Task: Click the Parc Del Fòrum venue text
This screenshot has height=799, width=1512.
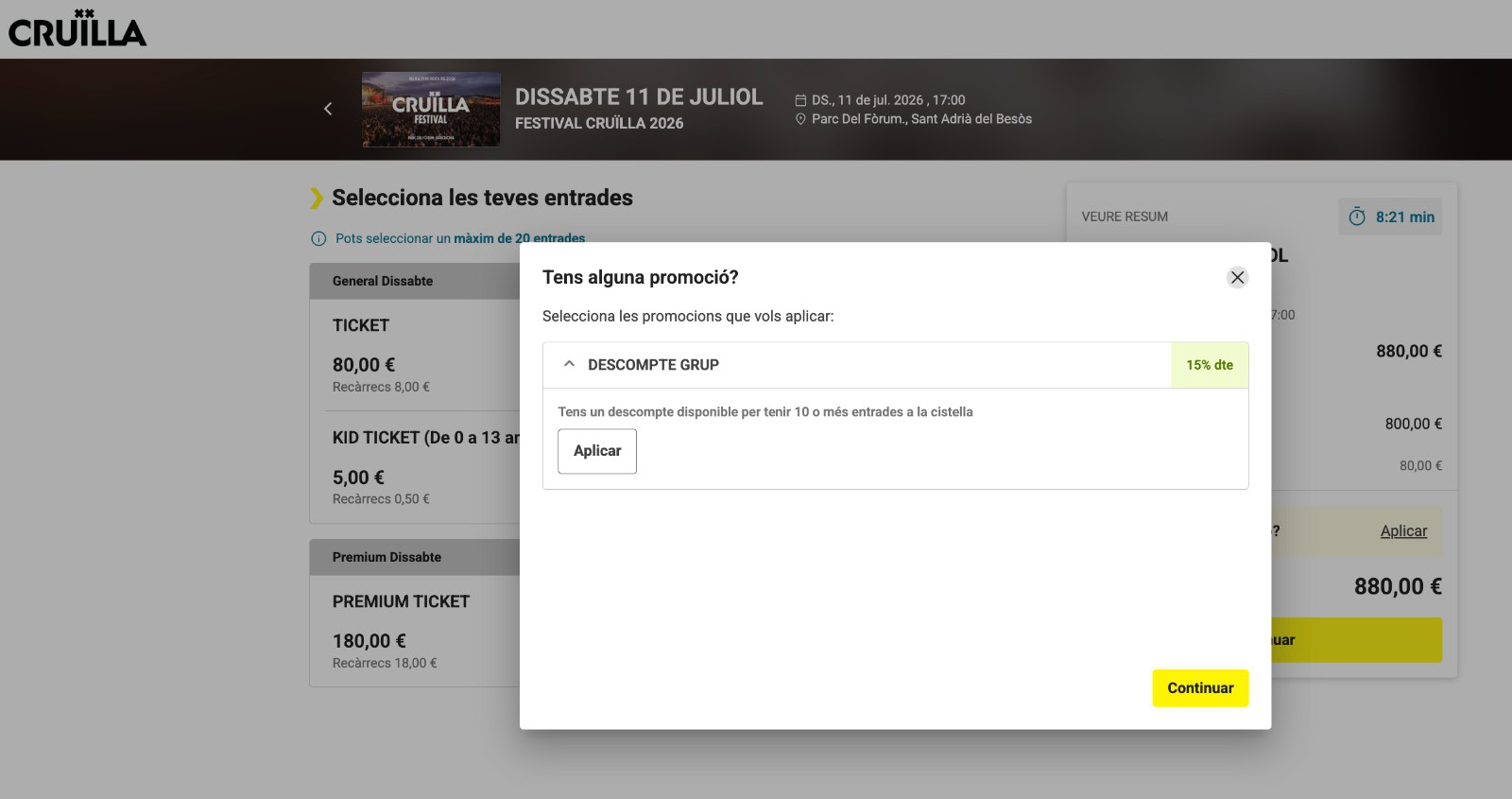Action: (921, 119)
